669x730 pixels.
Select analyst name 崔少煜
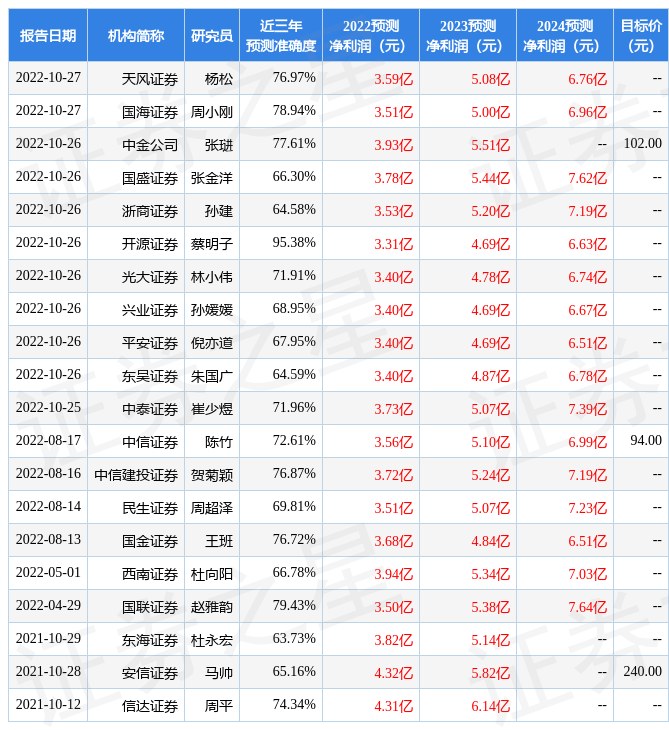212,409
